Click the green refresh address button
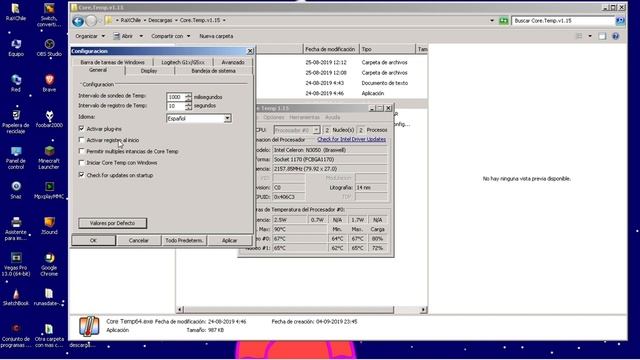The width and height of the screenshot is (640, 360). (x=504, y=20)
